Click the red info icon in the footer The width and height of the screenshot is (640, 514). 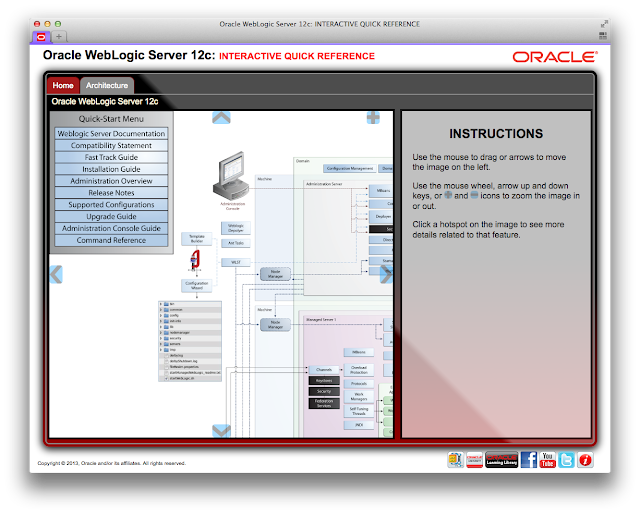(x=585, y=460)
